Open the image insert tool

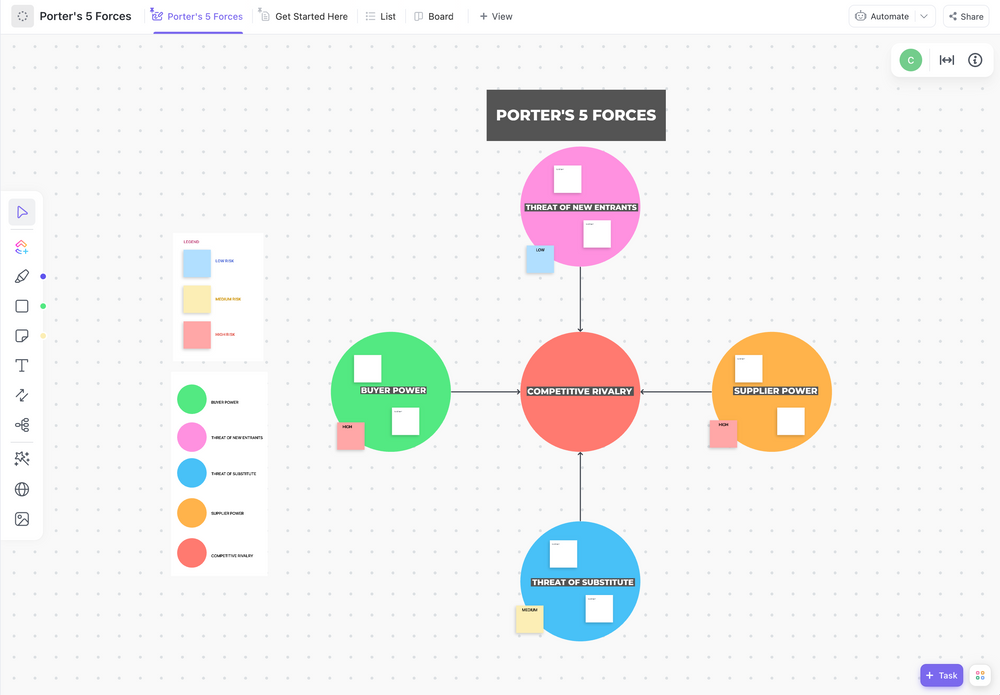coord(22,519)
